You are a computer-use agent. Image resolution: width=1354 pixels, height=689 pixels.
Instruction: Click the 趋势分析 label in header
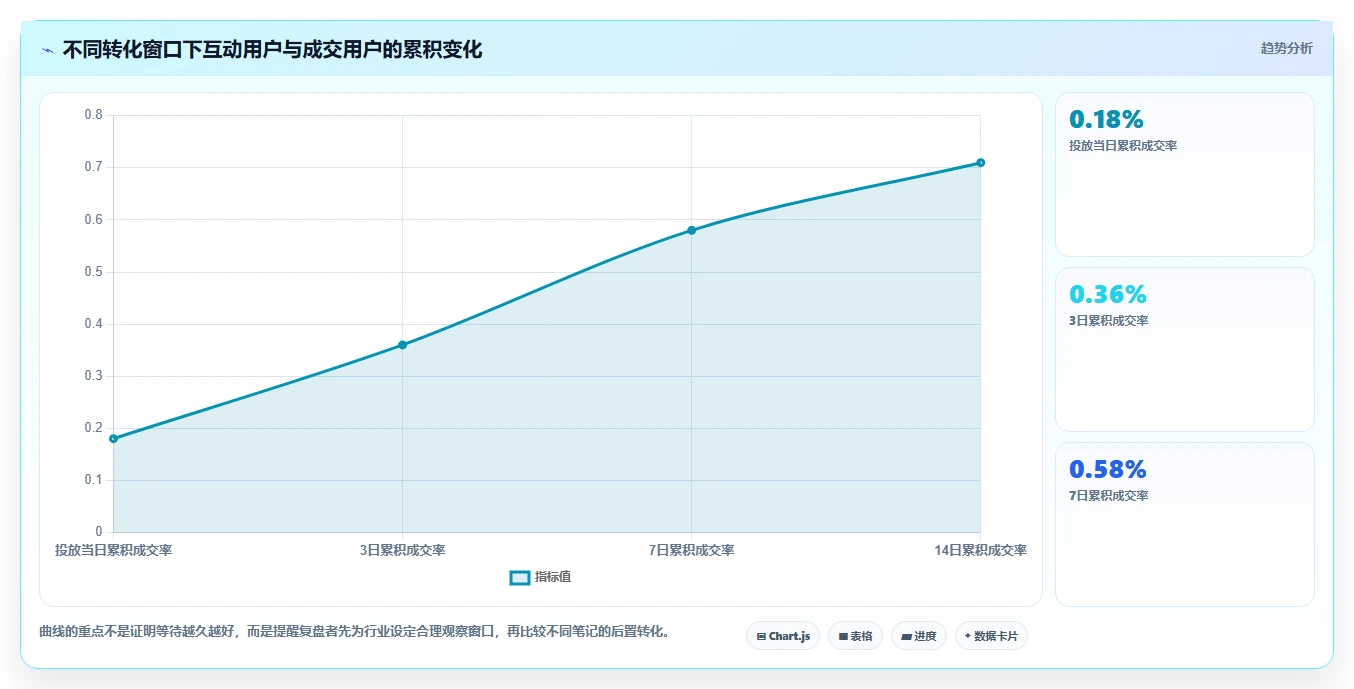[1286, 48]
